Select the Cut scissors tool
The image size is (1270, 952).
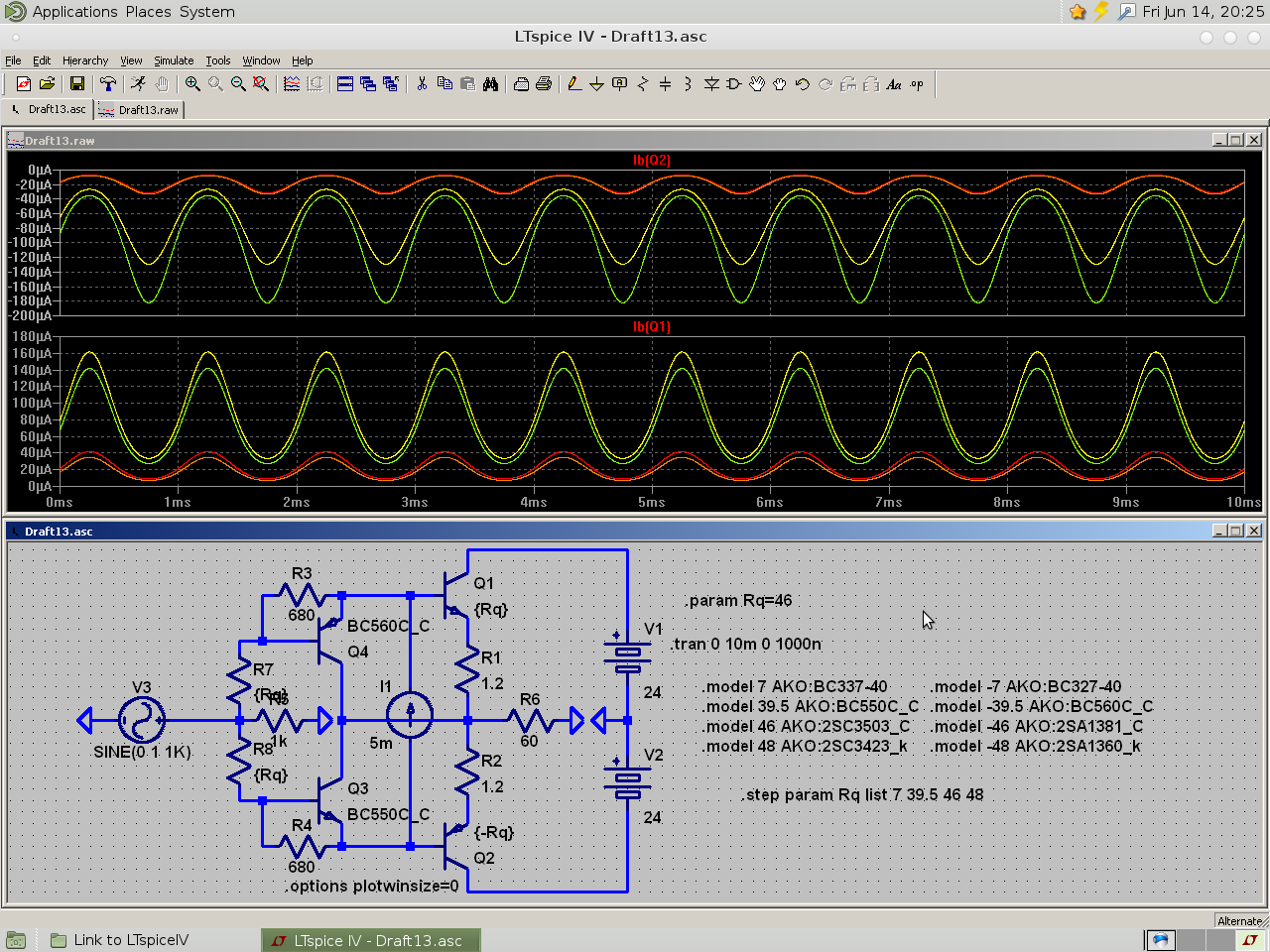pyautogui.click(x=422, y=84)
